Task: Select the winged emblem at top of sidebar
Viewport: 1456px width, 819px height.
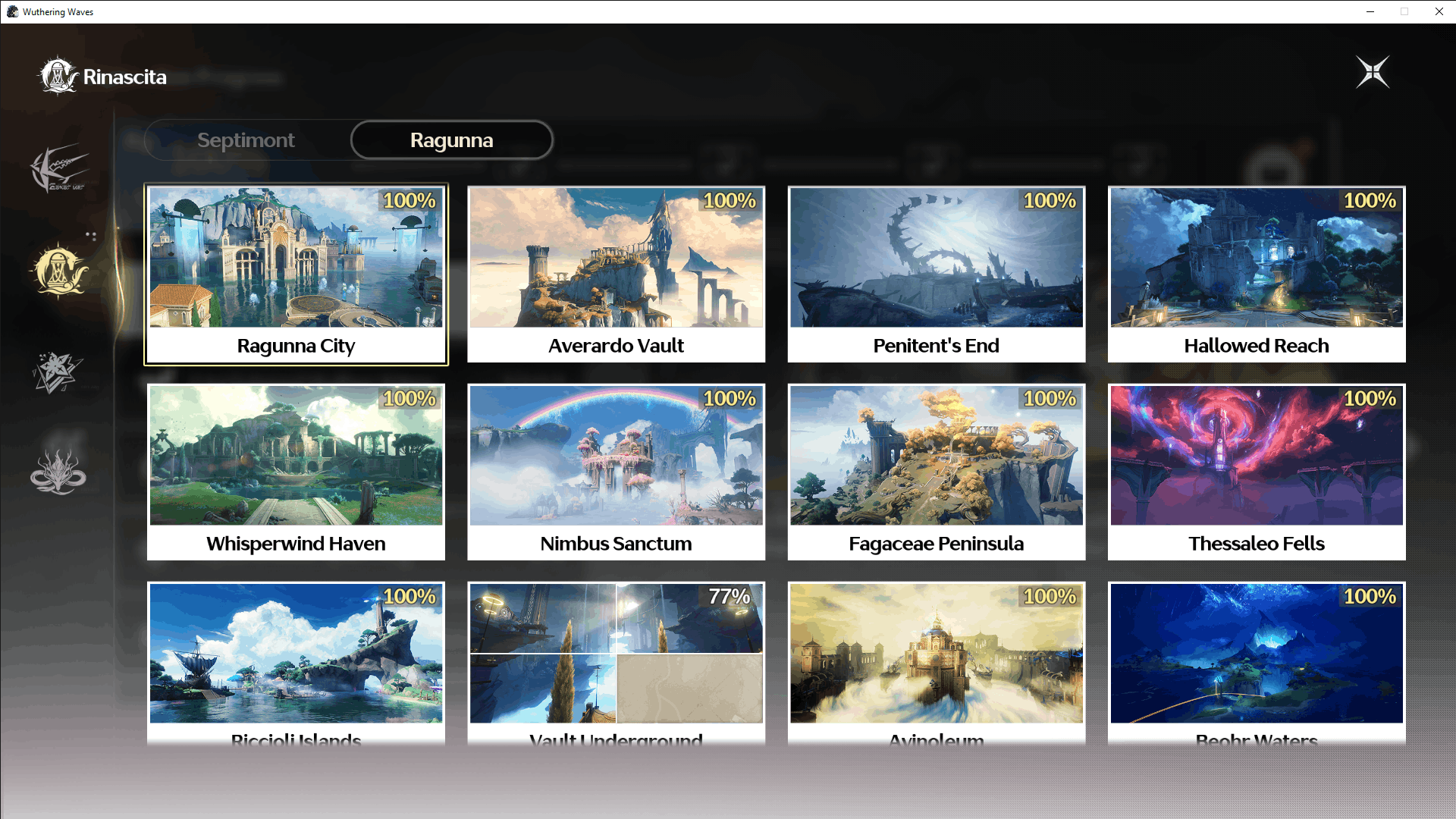Action: [x=59, y=168]
